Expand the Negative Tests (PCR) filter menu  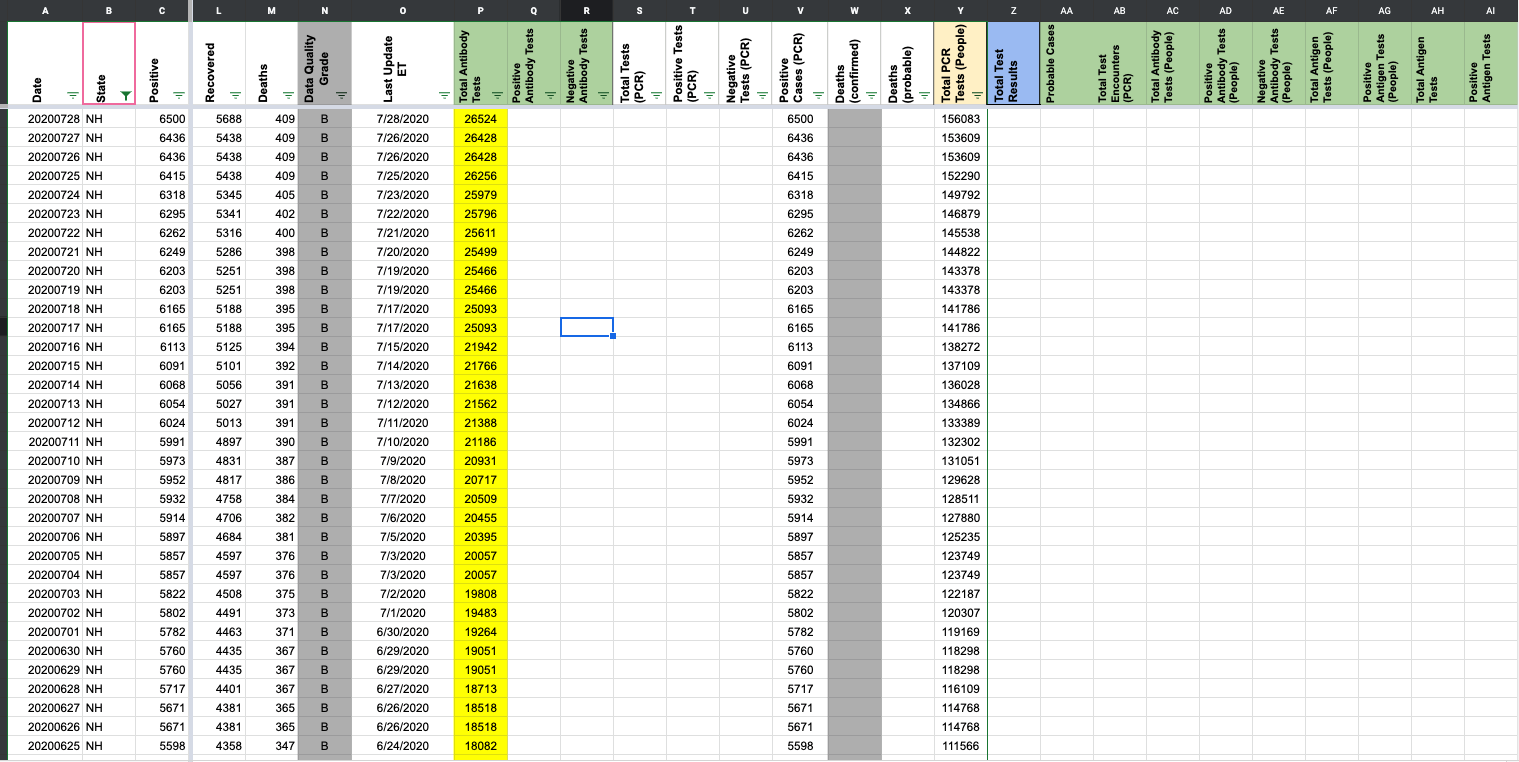click(762, 95)
